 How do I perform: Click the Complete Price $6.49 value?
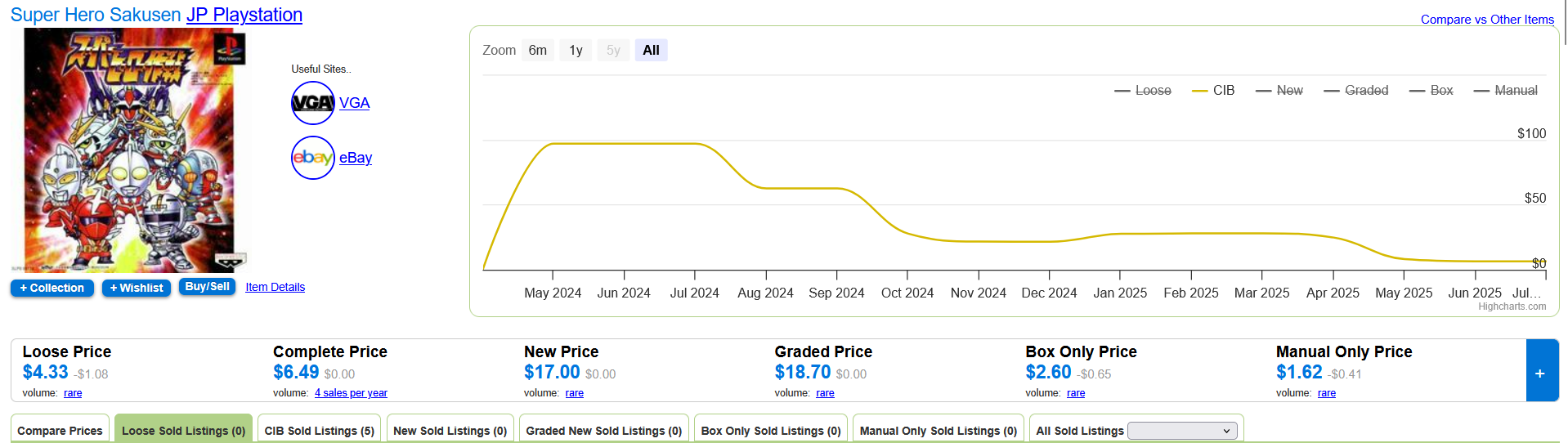pos(296,372)
